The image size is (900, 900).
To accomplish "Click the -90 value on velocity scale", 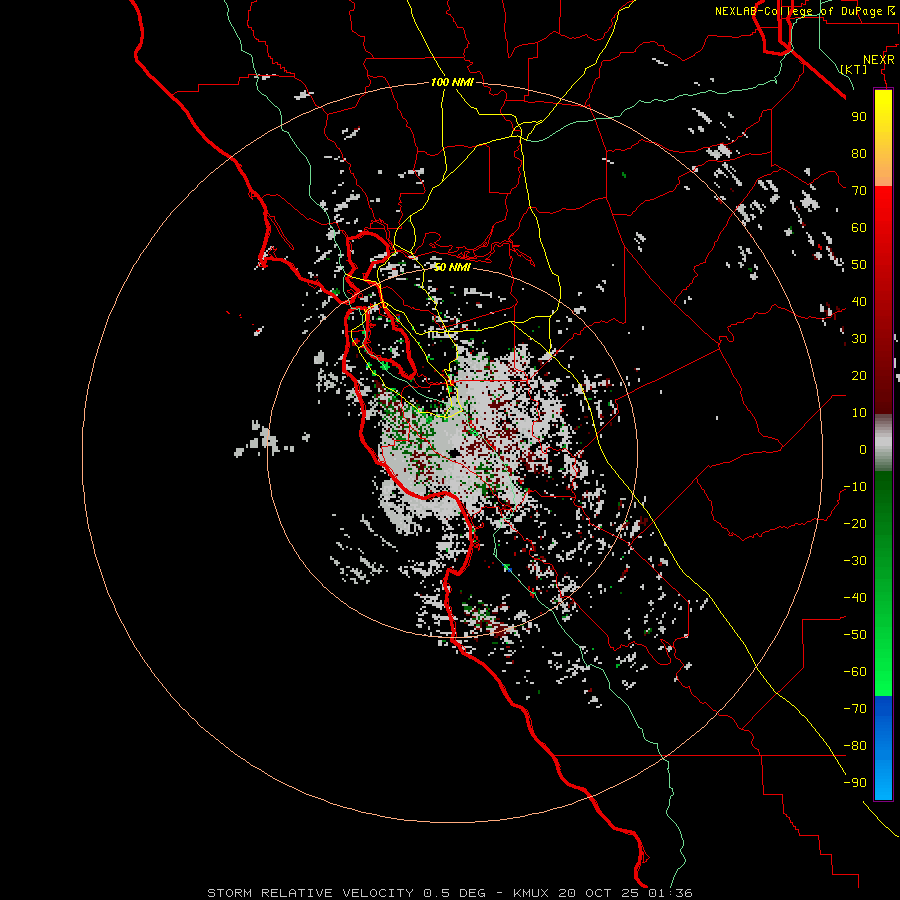I will pos(855,782).
